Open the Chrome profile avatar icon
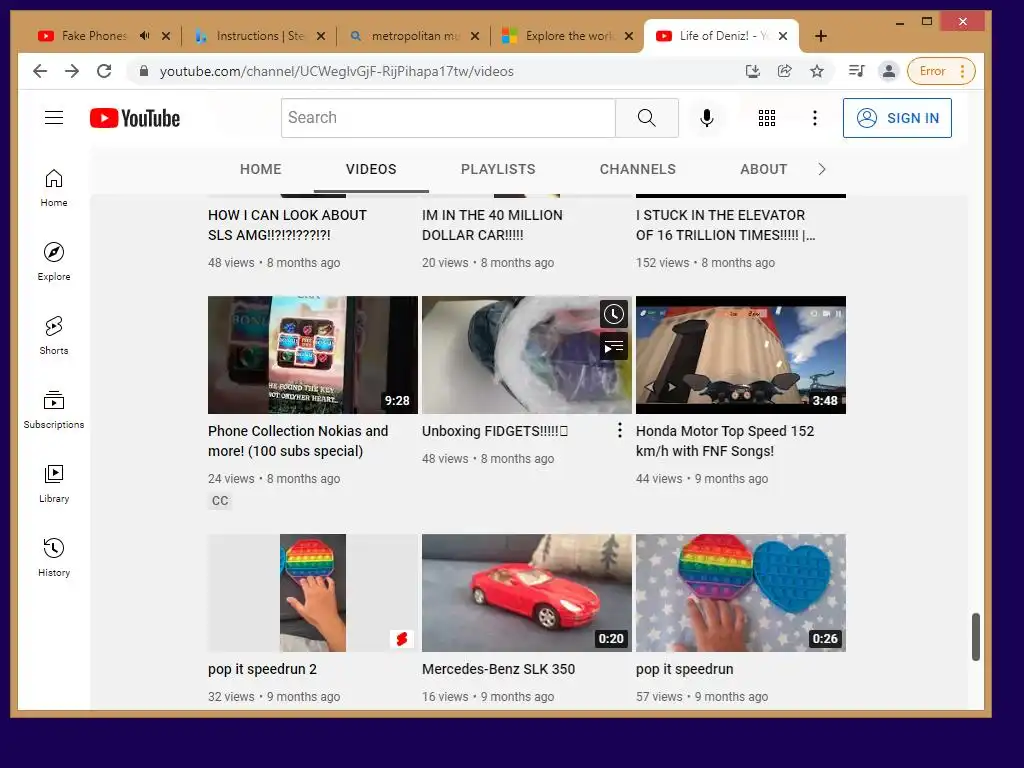1024x768 pixels. tap(889, 71)
